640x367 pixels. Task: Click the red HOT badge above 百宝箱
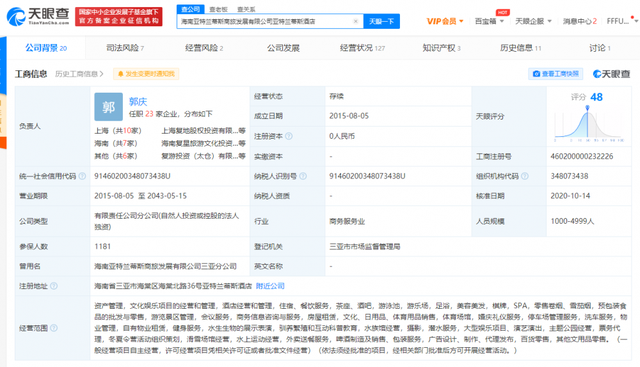point(503,12)
